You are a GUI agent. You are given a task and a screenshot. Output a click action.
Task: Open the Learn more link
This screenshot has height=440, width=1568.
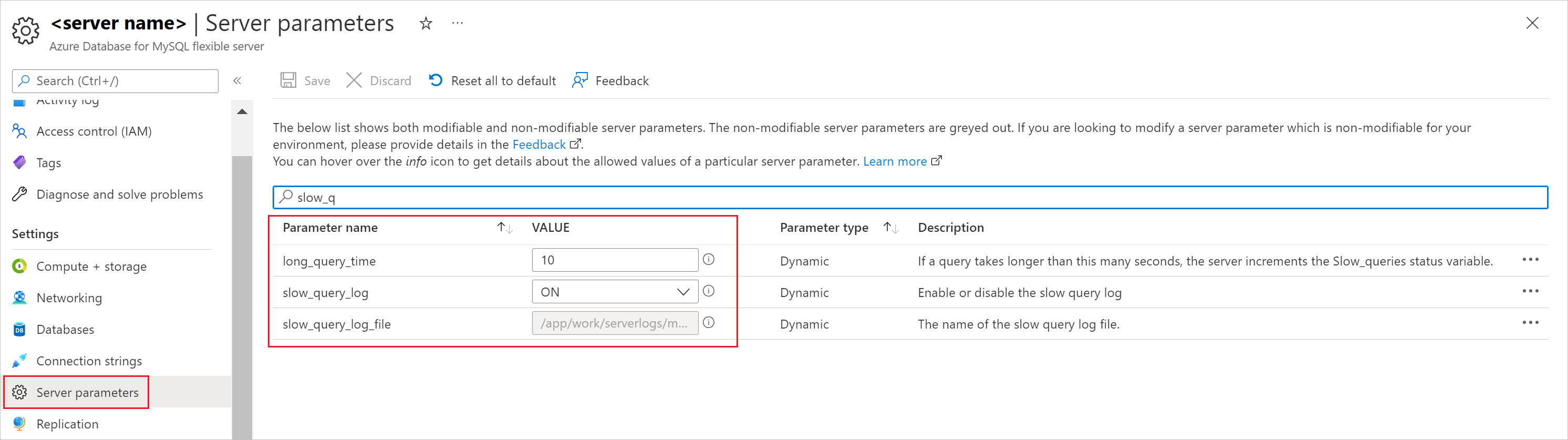(895, 161)
